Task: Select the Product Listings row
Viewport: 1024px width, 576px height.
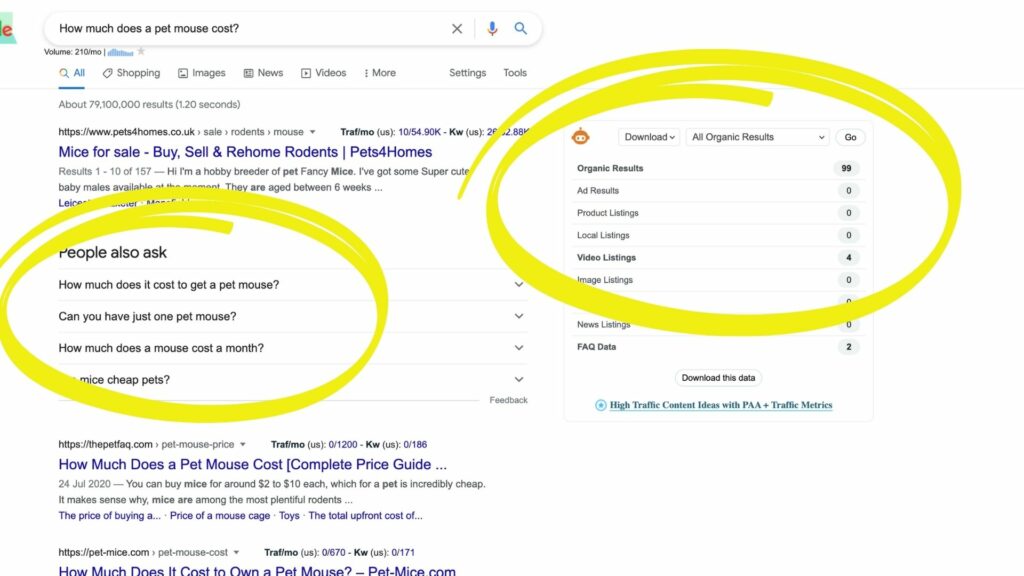Action: pyautogui.click(x=718, y=213)
